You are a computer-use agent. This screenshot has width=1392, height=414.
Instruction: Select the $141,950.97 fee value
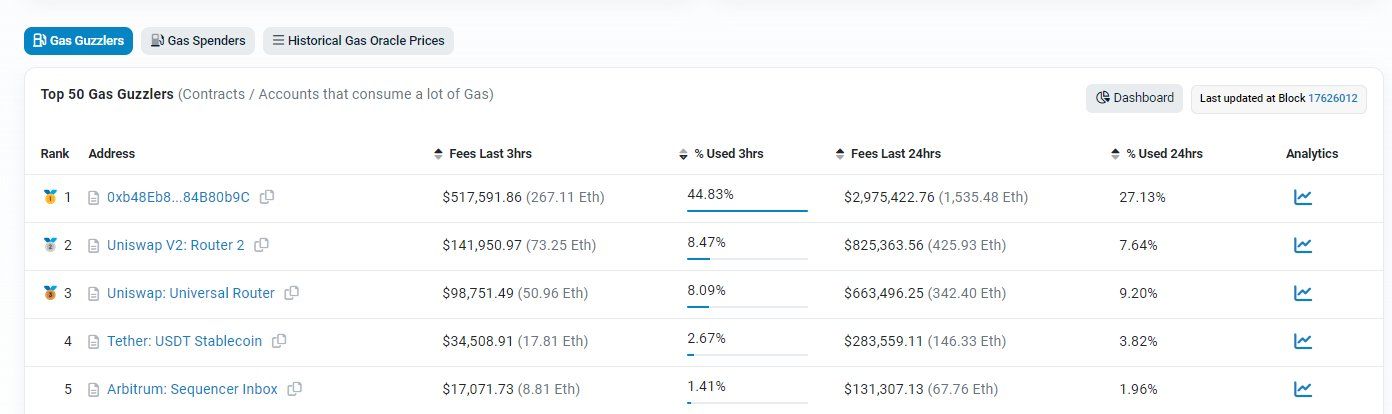(x=482, y=245)
